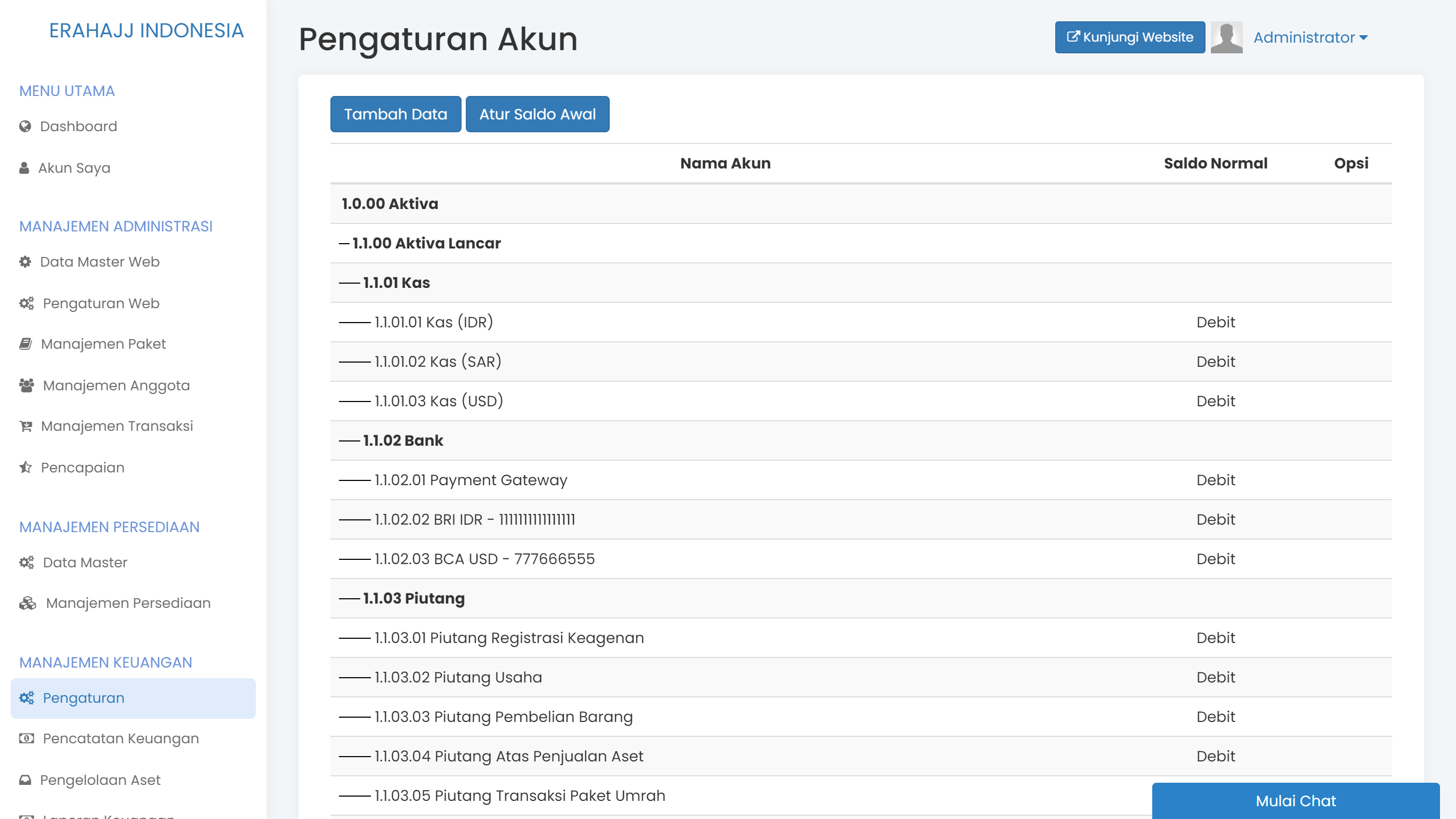Click the Pengelolaan Aset inbox icon
This screenshot has height=819, width=1456.
(x=25, y=780)
